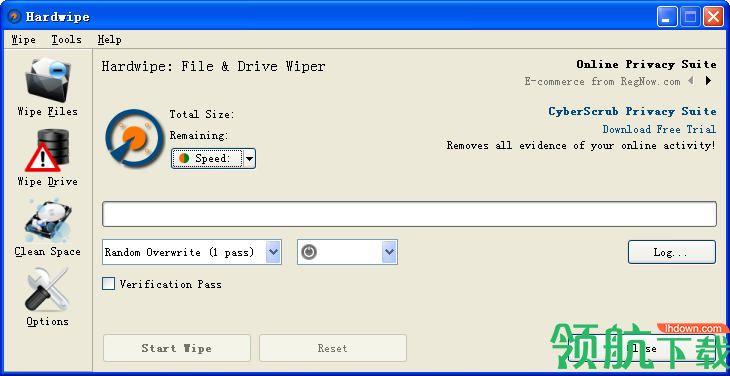Click the Online Privacy Suite heading
The width and height of the screenshot is (730, 376).
pyautogui.click(x=646, y=64)
